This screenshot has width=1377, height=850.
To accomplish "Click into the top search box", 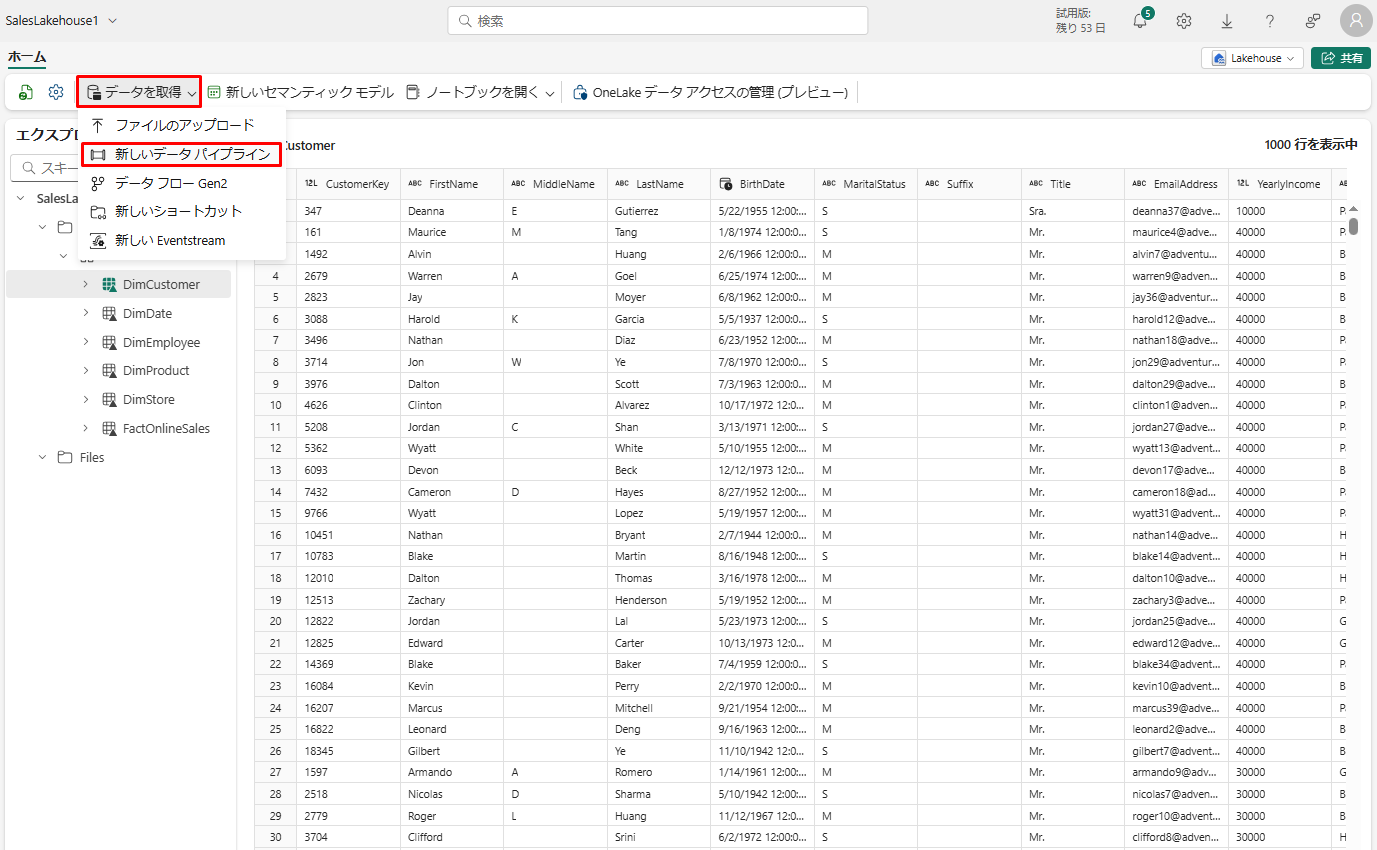I will click(x=657, y=21).
